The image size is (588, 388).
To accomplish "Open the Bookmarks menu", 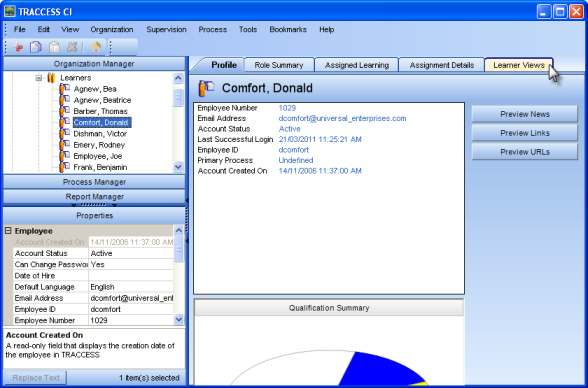I will [x=288, y=30].
